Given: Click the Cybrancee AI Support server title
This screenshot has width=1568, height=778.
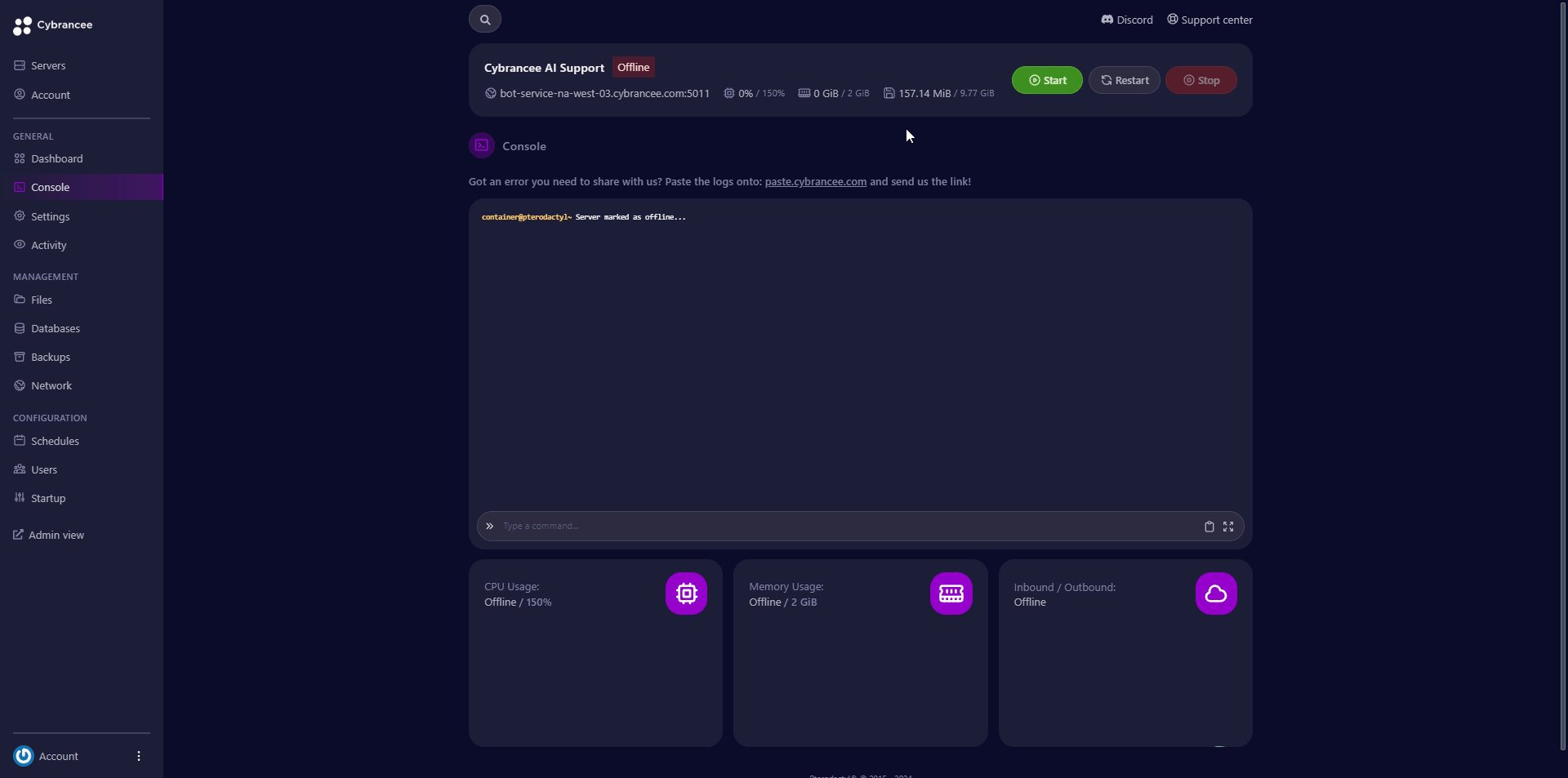Looking at the screenshot, I should pos(544,68).
